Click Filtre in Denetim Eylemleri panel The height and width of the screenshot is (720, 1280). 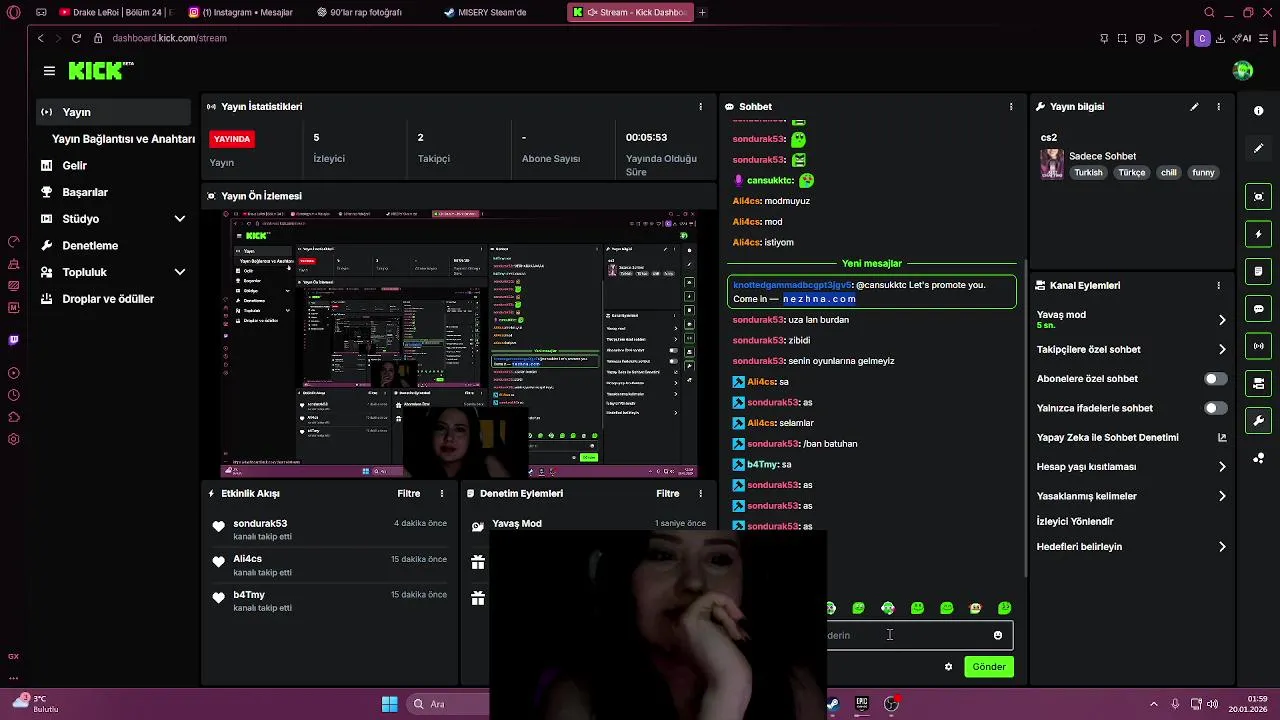click(667, 493)
